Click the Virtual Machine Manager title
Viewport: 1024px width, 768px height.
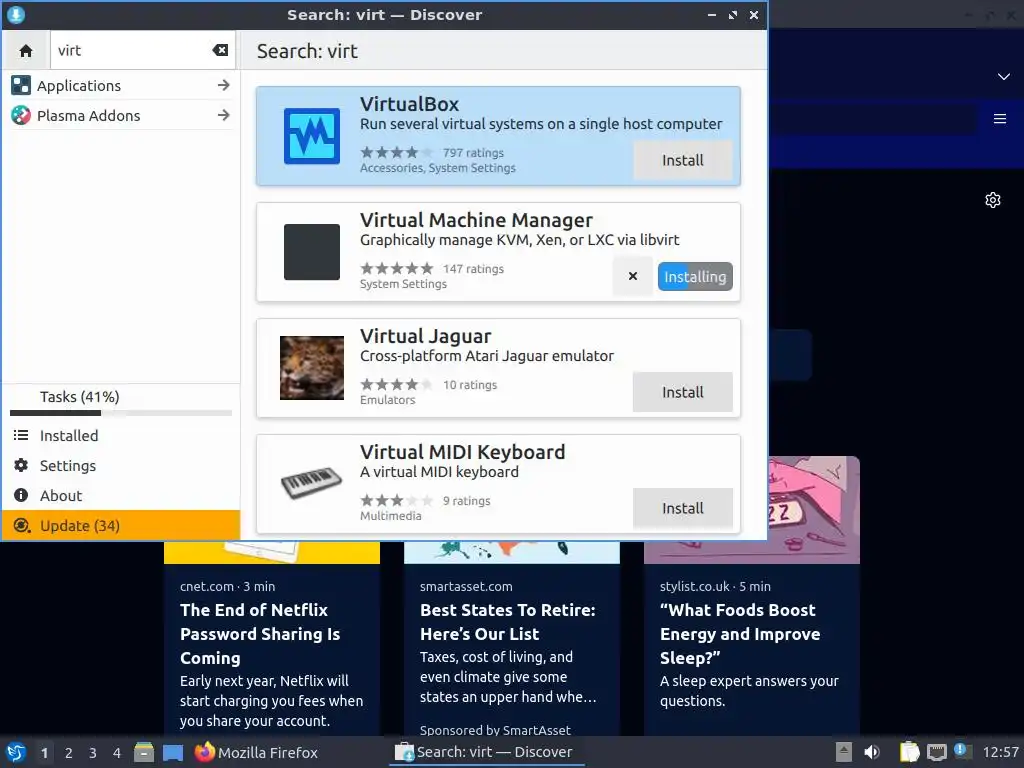click(x=476, y=220)
